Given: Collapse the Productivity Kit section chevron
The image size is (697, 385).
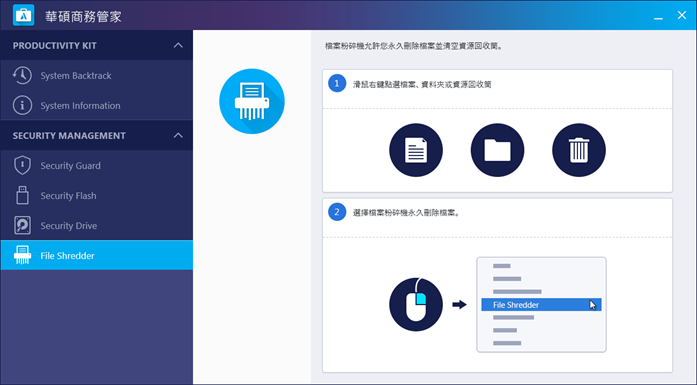Looking at the screenshot, I should tap(178, 45).
